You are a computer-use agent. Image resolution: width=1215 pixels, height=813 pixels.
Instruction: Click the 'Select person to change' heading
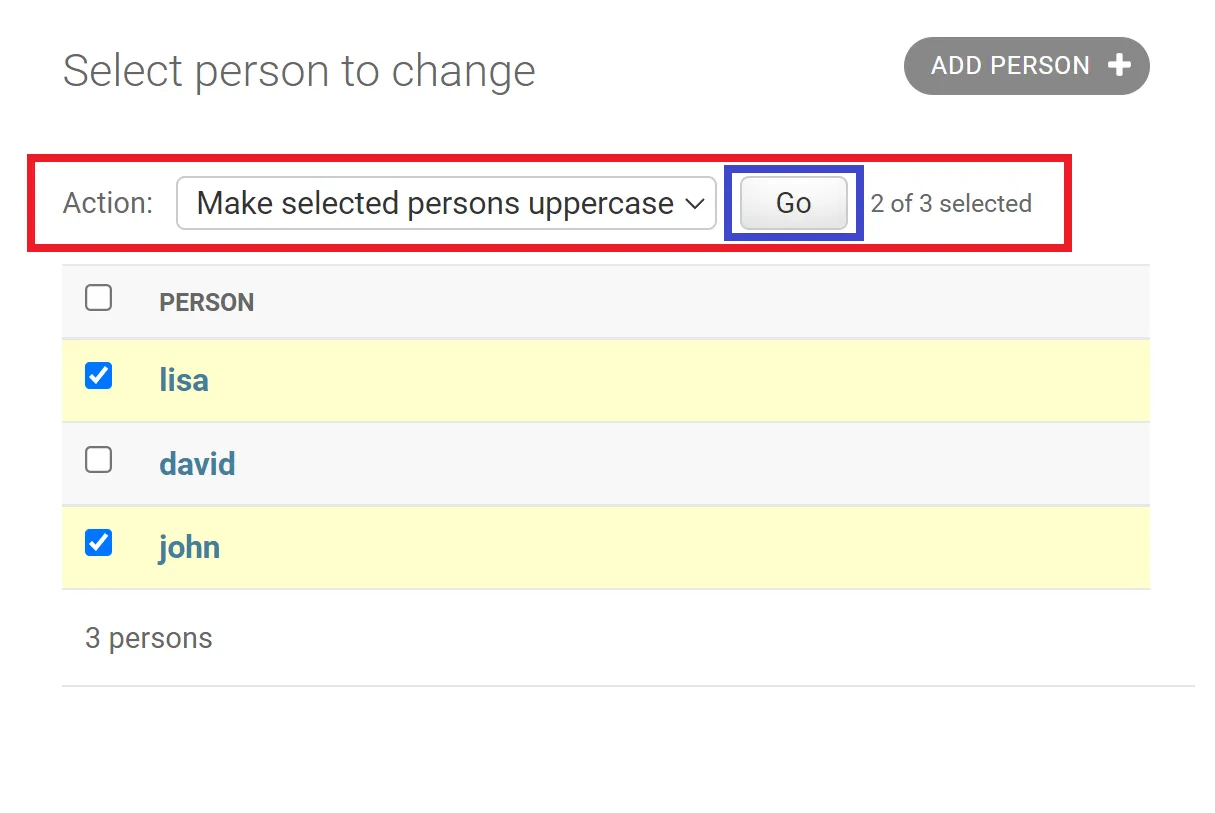299,71
